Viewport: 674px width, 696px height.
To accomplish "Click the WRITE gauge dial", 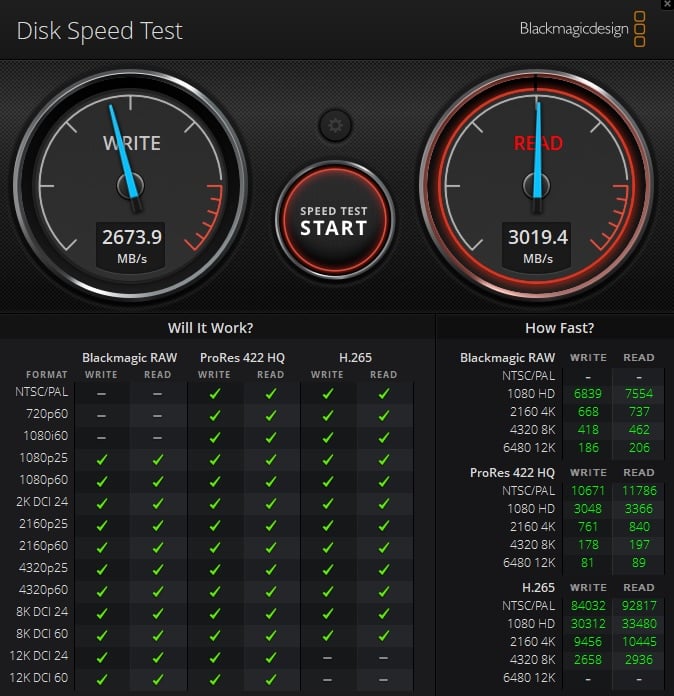I will click(131, 185).
